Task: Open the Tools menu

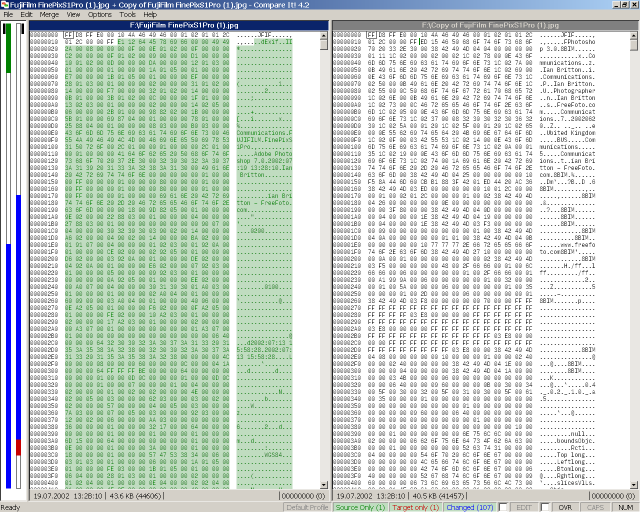Action: click(x=127, y=15)
